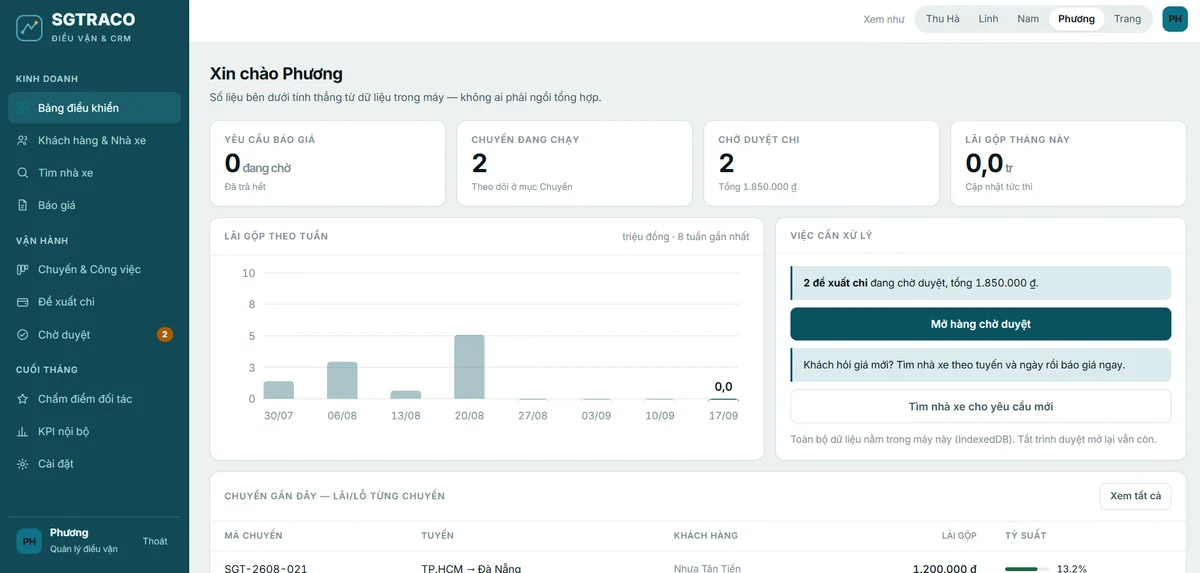1200x573 pixels.
Task: Open Đề xuất chi menu item
Action: (x=94, y=302)
